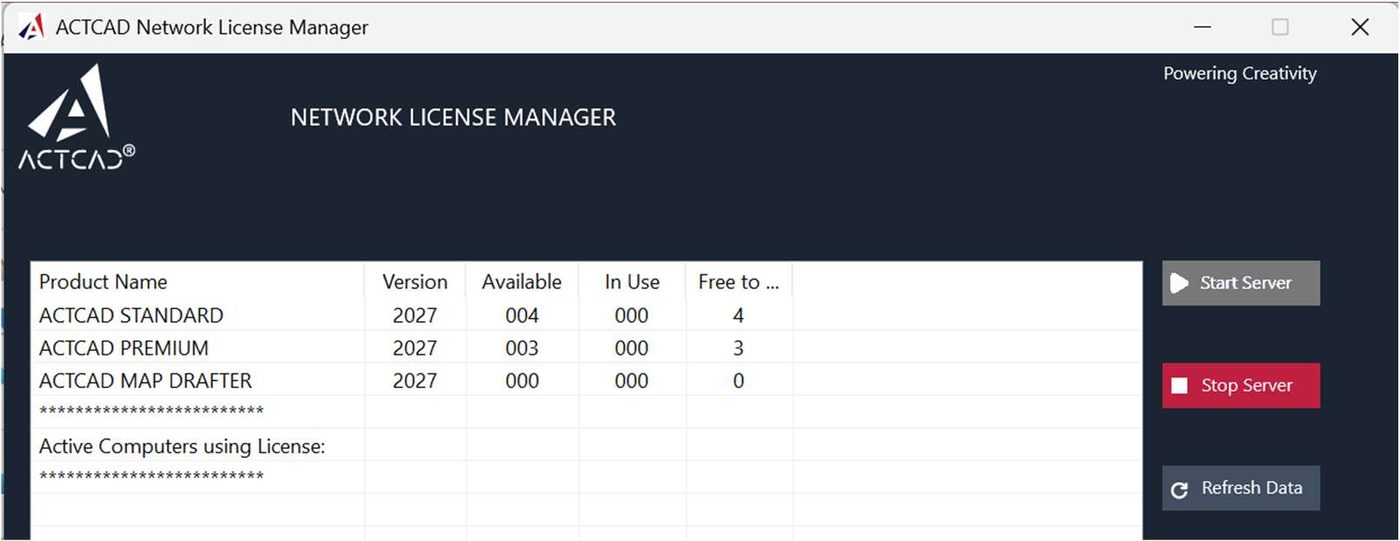1400x541 pixels.
Task: Click version 2027 in ACTCAD PREMIUM row
Action: 415,348
